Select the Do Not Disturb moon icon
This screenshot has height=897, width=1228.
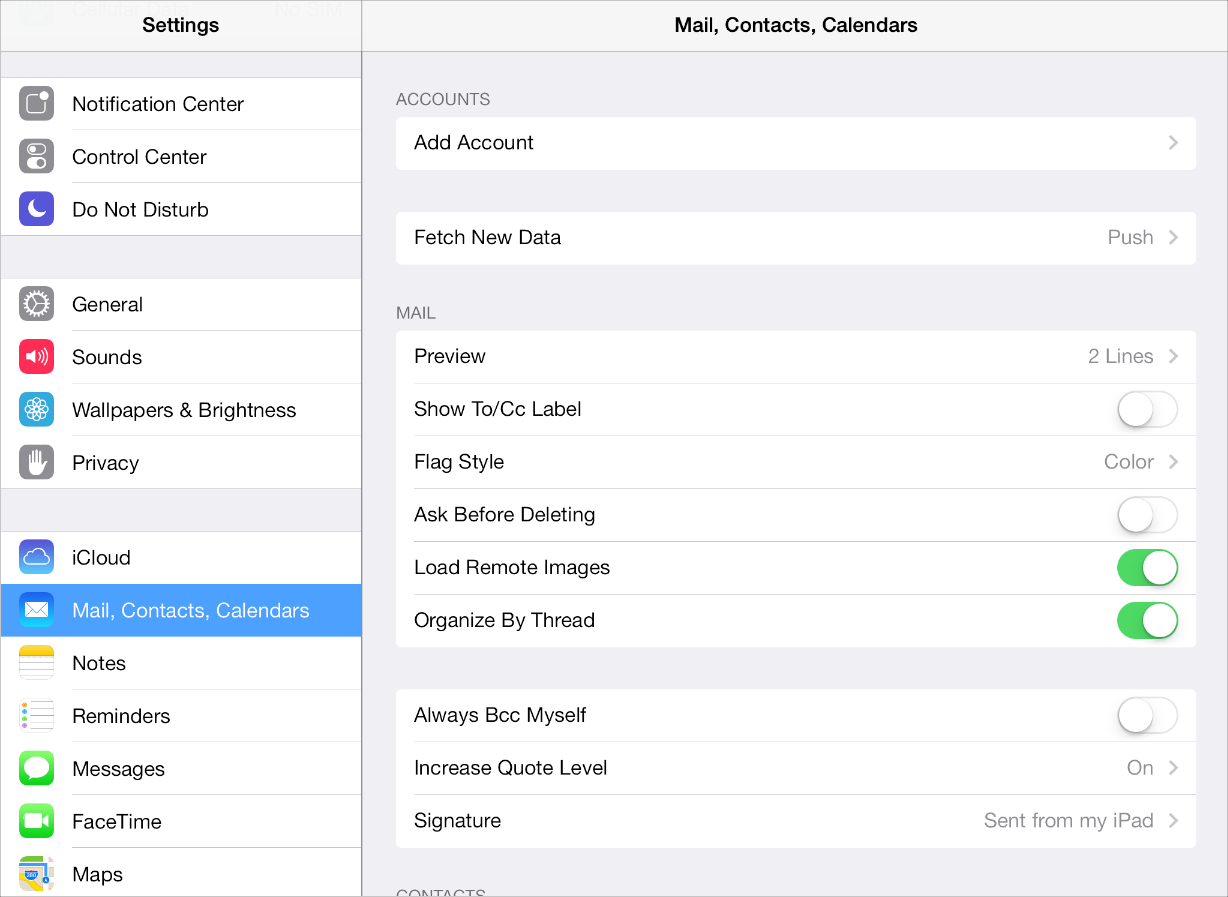(37, 210)
